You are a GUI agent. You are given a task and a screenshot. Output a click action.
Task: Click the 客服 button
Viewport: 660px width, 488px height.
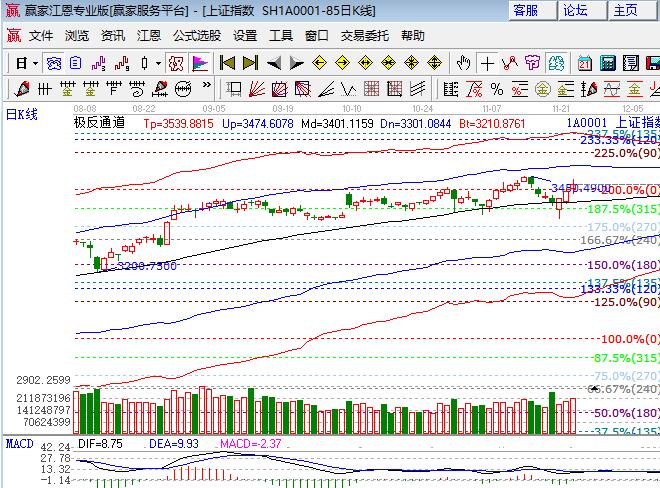[x=526, y=10]
